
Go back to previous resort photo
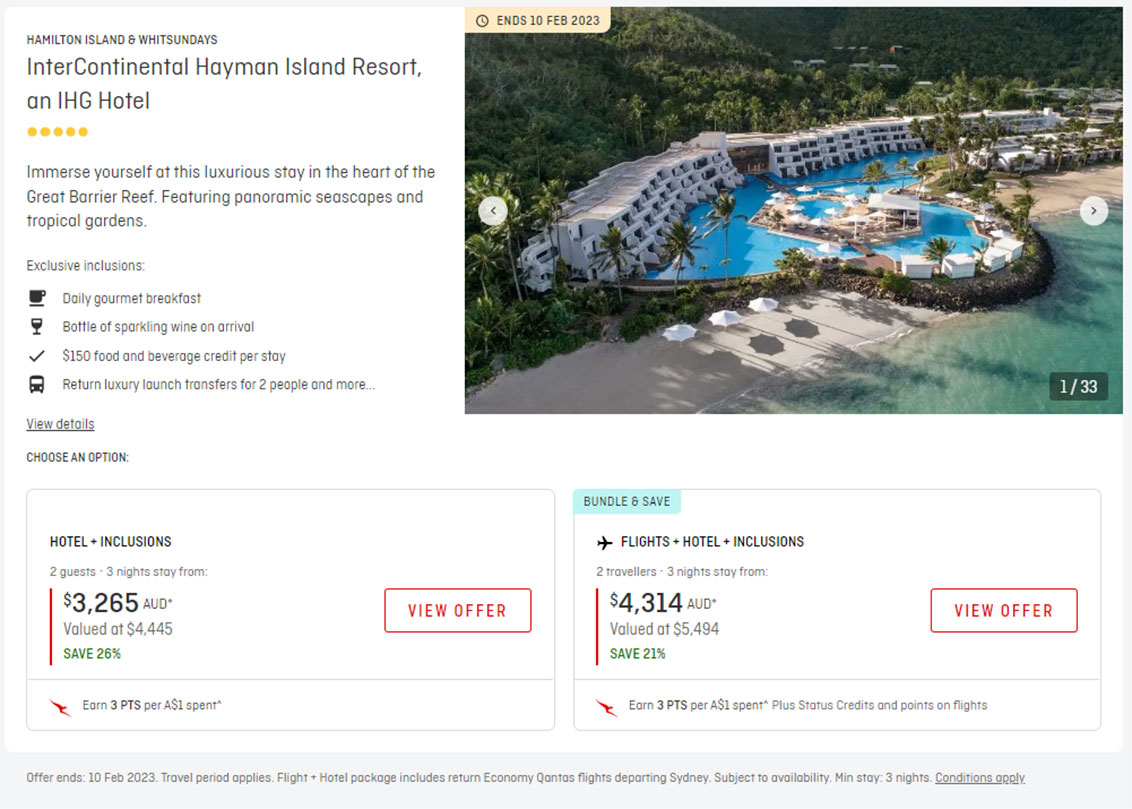click(493, 211)
